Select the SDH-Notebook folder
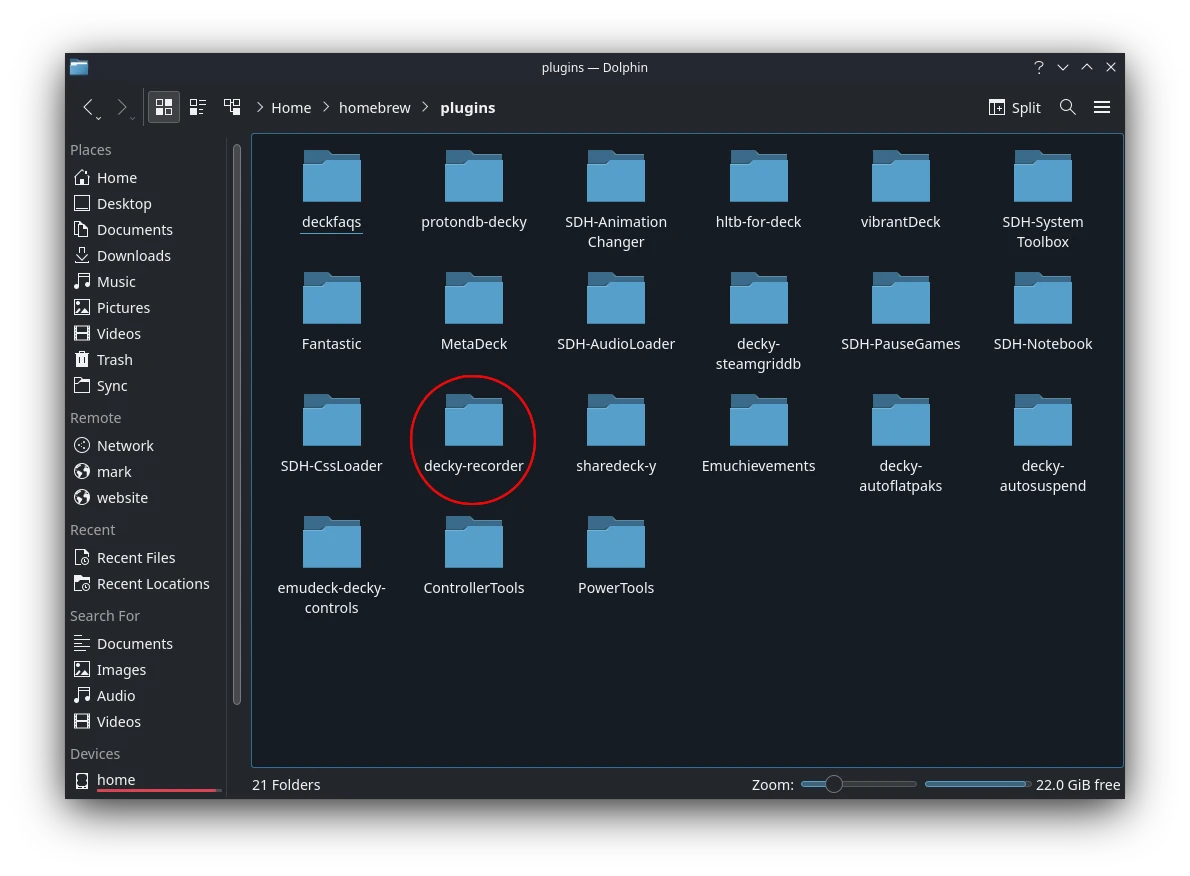The height and width of the screenshot is (876, 1190). click(x=1043, y=311)
